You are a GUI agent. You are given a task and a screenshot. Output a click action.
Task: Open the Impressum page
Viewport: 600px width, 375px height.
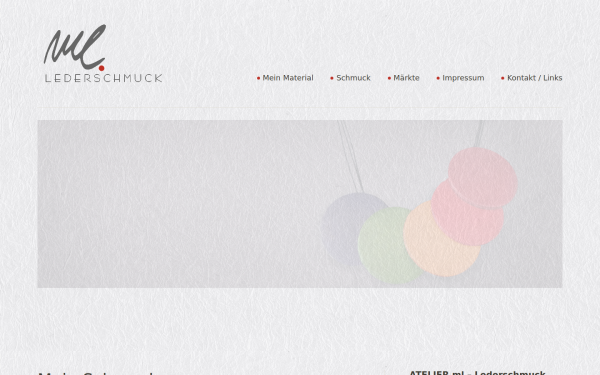pos(463,78)
